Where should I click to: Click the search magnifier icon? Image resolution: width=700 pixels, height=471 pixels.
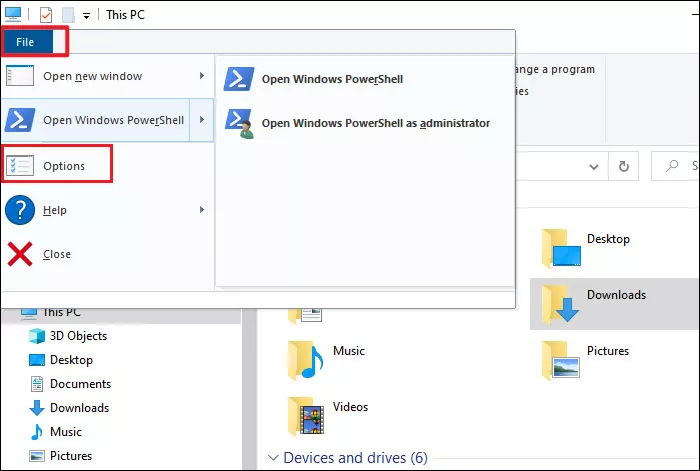coord(671,166)
